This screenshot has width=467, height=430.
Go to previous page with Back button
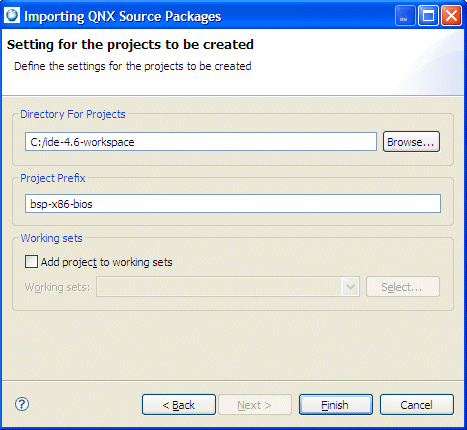tap(179, 405)
